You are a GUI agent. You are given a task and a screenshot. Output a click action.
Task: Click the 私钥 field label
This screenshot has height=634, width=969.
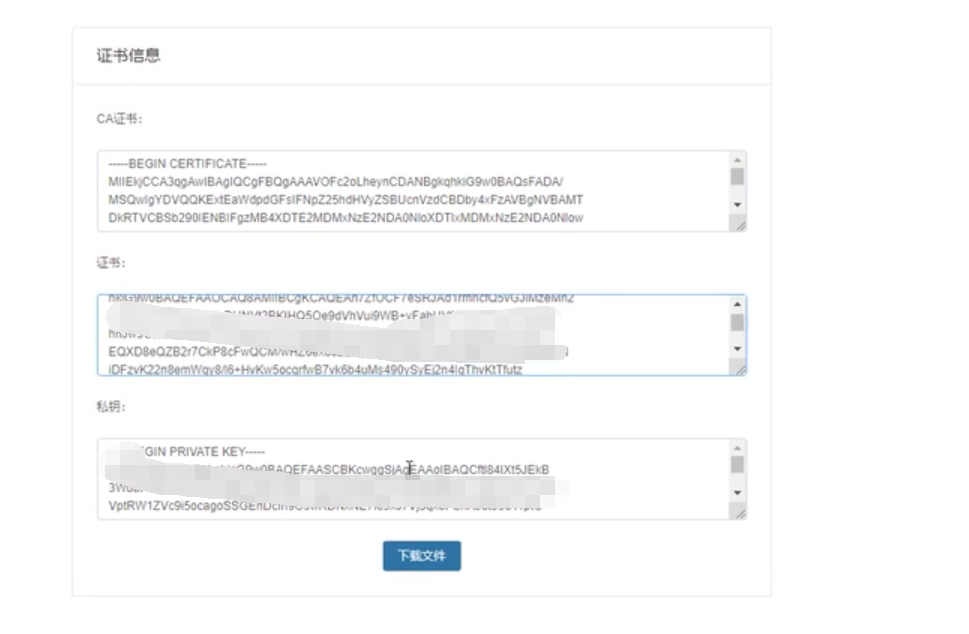tap(111, 407)
